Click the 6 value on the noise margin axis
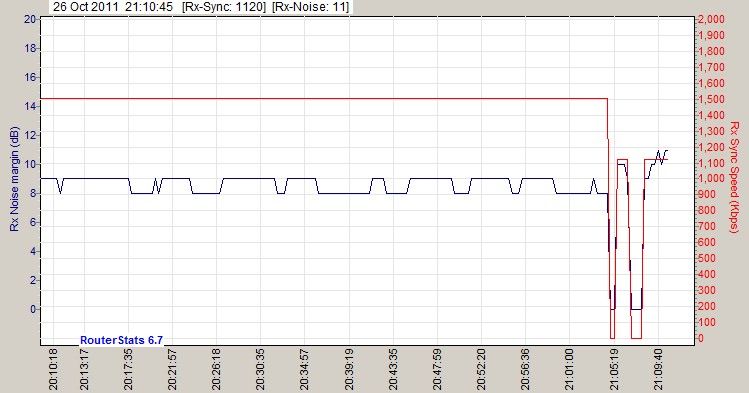 point(32,223)
